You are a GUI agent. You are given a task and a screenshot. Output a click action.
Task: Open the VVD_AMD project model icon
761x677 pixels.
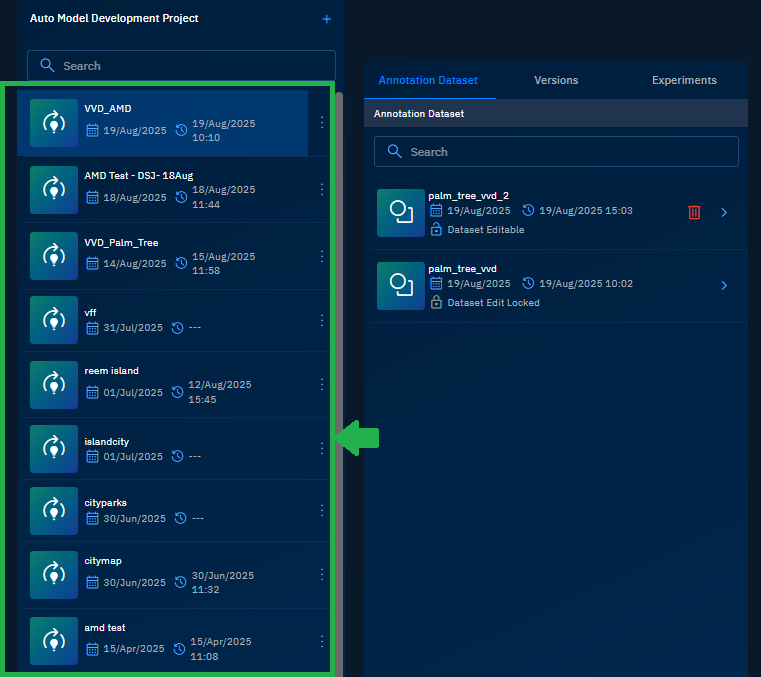[54, 123]
